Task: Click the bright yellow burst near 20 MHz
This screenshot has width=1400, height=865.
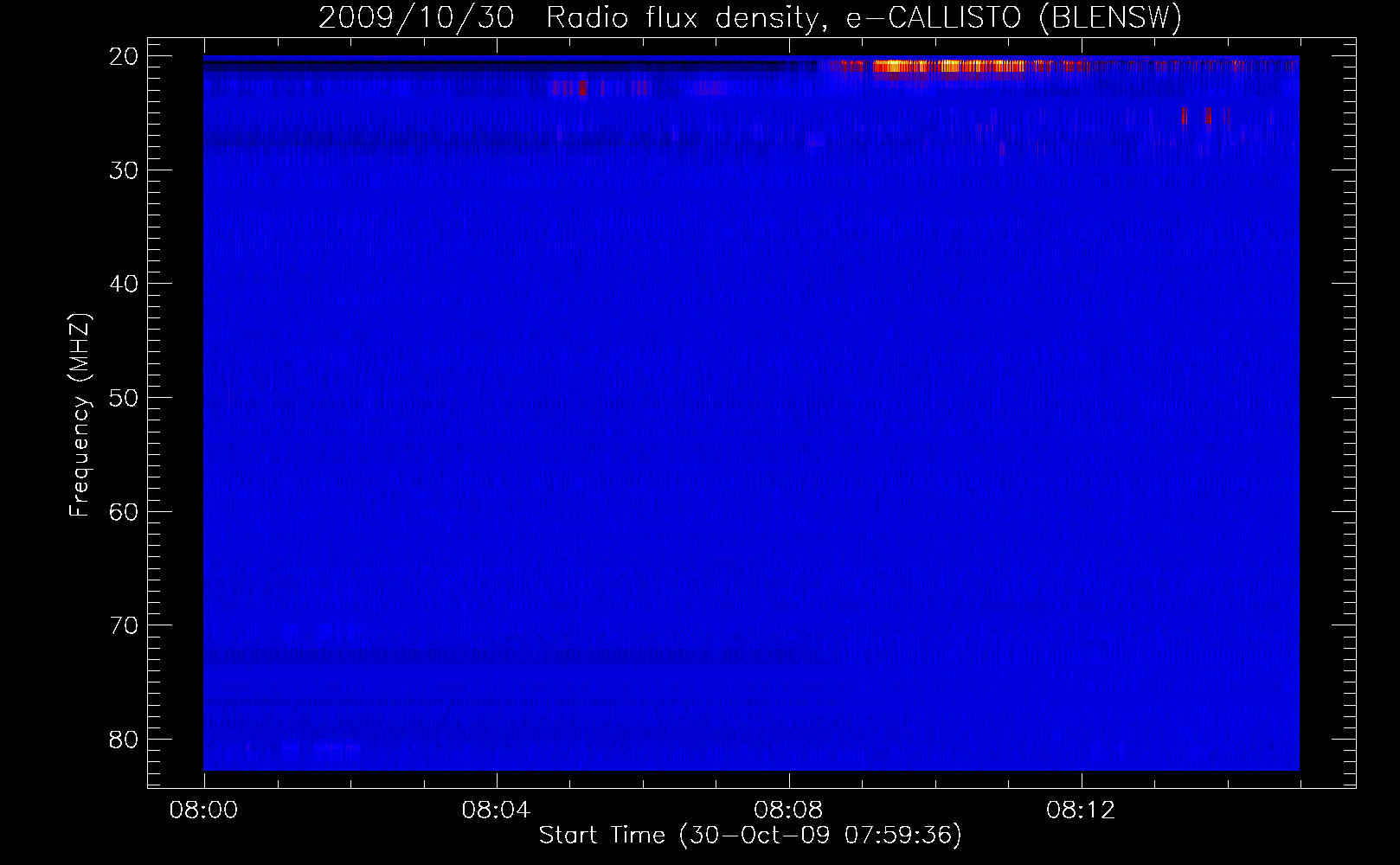Action: [949, 66]
